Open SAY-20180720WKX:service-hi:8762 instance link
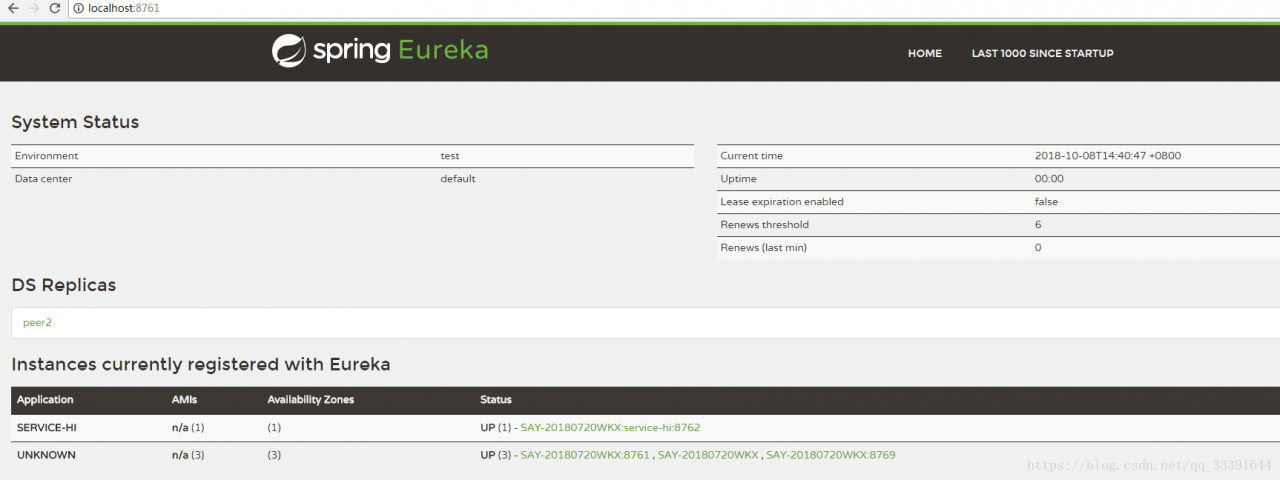This screenshot has height=480, width=1280. [x=610, y=427]
